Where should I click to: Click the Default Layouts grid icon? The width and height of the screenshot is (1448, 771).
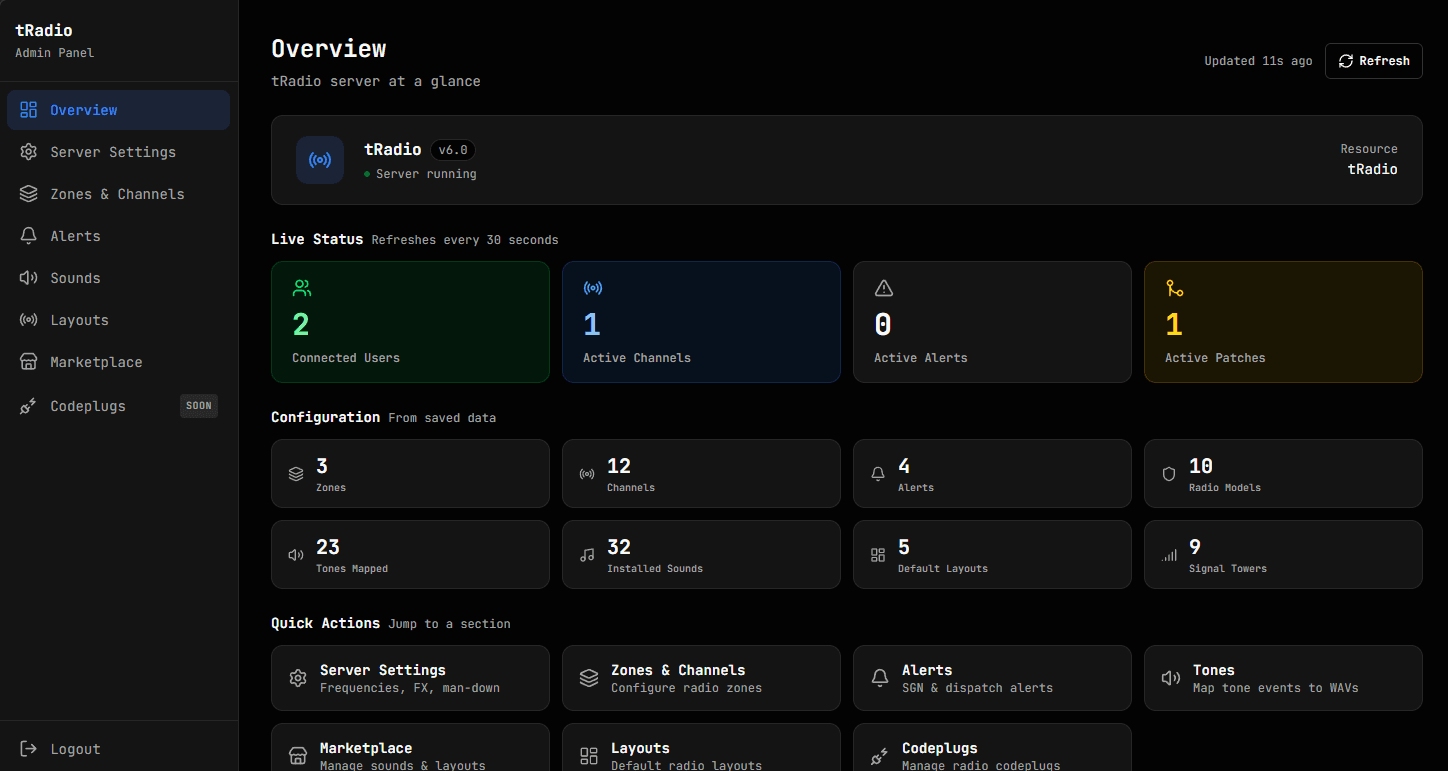pyautogui.click(x=878, y=555)
